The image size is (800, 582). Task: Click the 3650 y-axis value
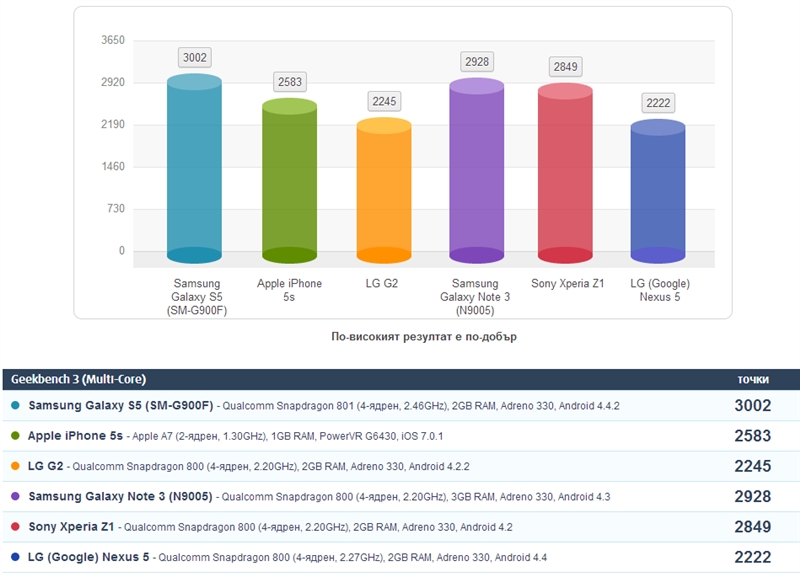pos(113,40)
